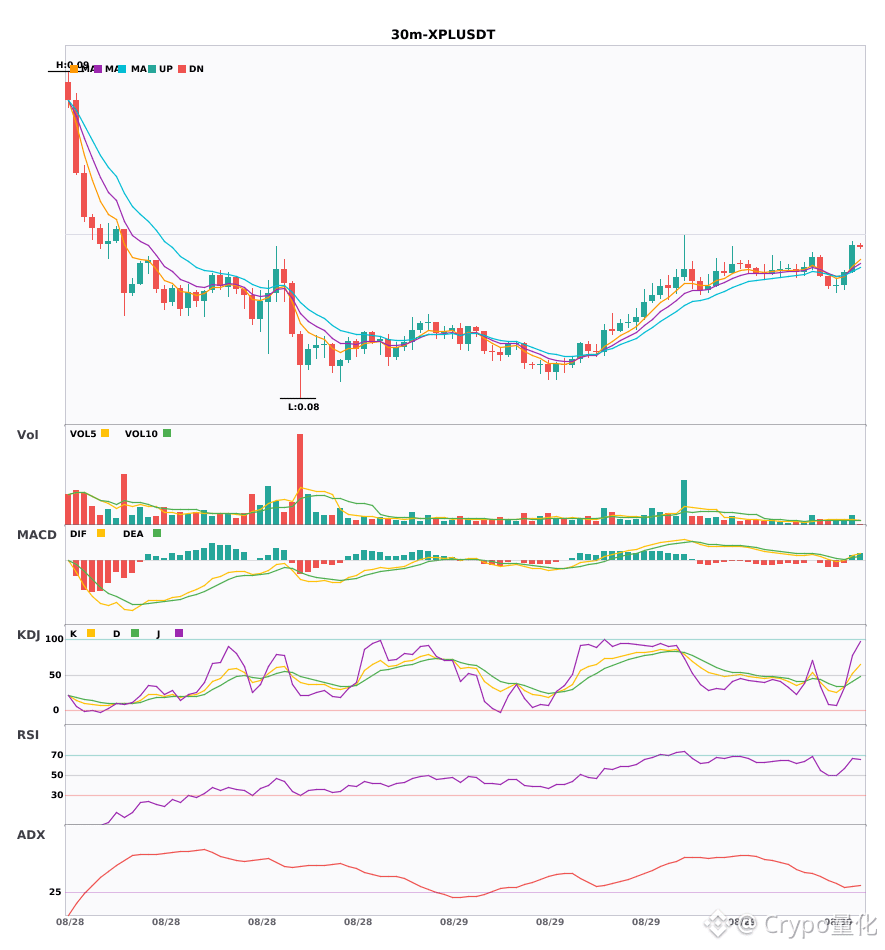Select the yellow K legend swatch
Screen dimensions: 885x950
[91, 633]
